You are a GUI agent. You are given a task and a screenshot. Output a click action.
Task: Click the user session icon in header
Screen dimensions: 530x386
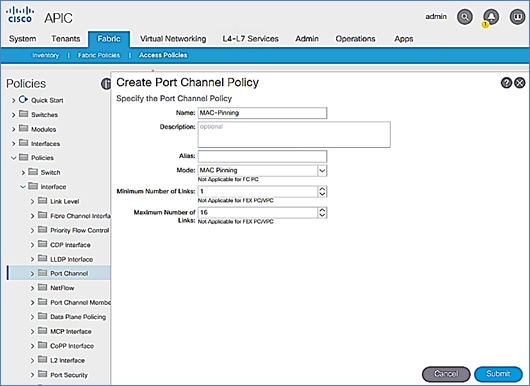pyautogui.click(x=517, y=17)
